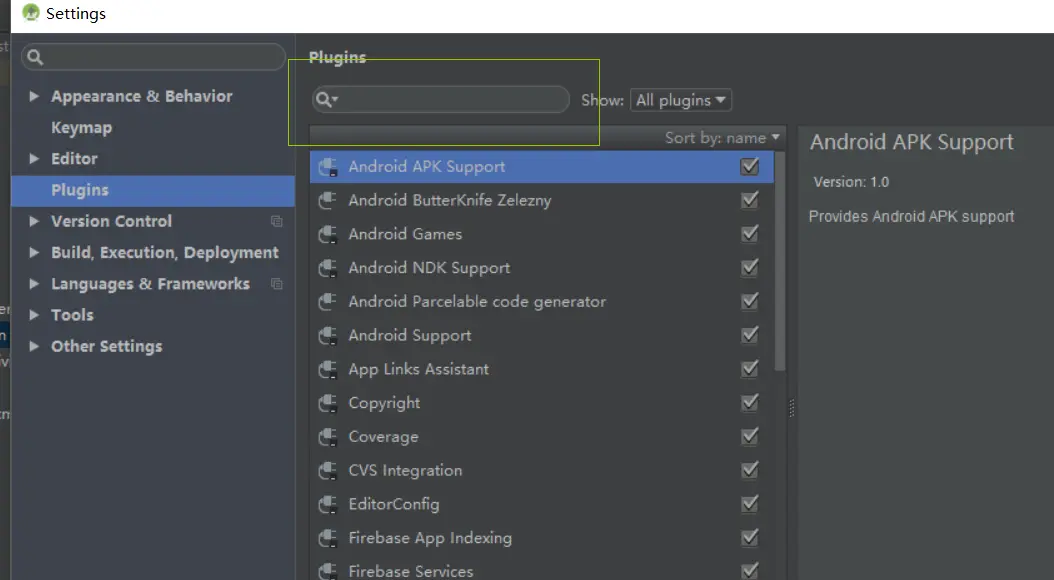The image size is (1054, 580).
Task: Click the splitter handle beside plugin list
Action: coord(791,408)
